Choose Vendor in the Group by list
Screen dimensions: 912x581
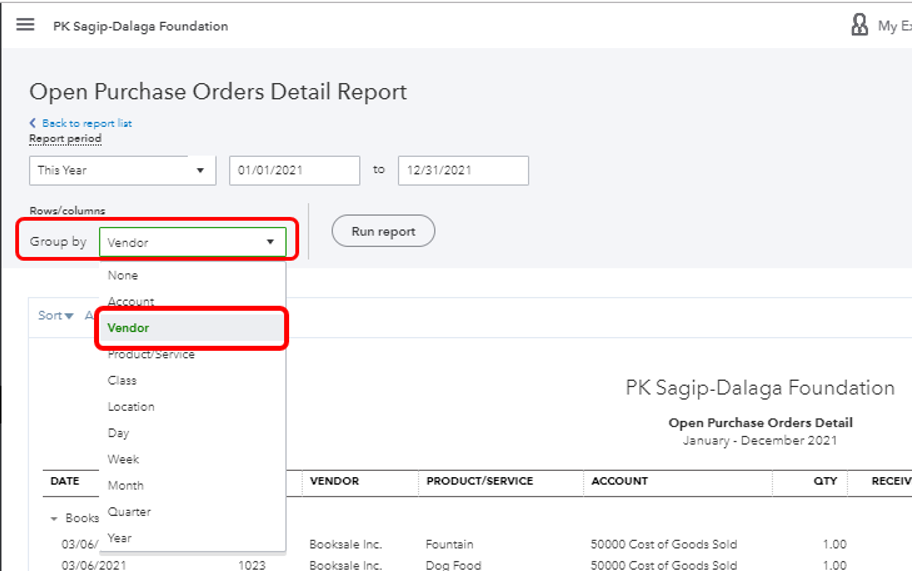pos(193,328)
